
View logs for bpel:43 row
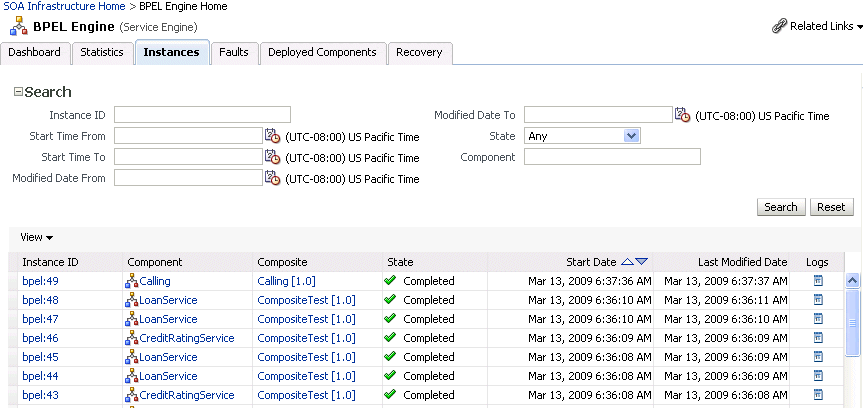pos(818,395)
